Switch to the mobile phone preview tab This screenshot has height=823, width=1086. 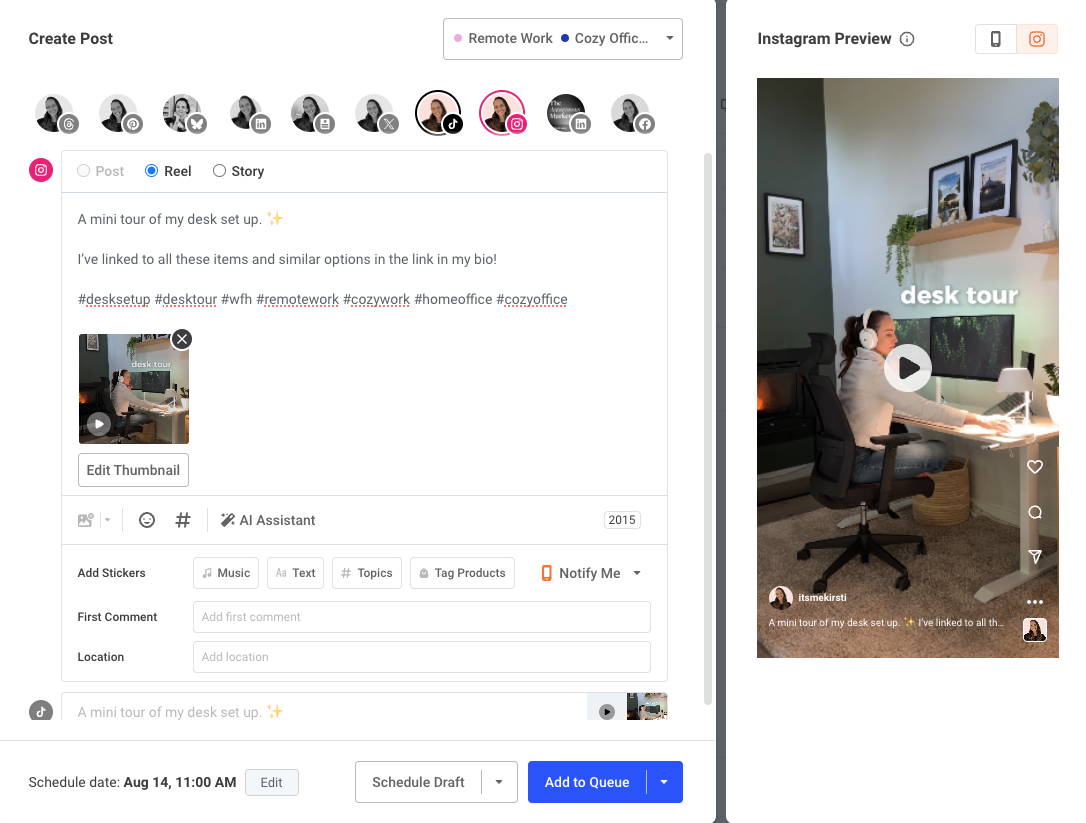995,38
